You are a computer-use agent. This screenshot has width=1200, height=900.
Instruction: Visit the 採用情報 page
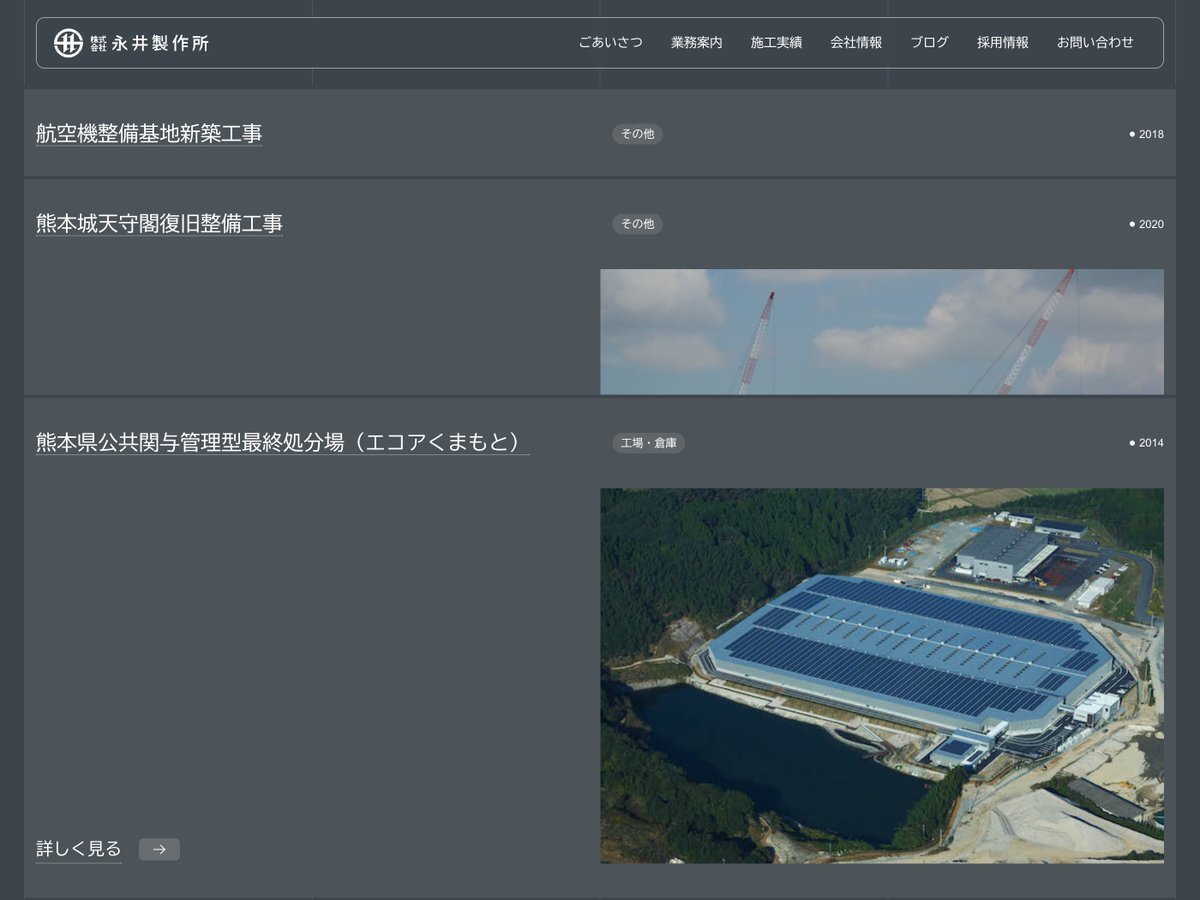coord(1003,43)
